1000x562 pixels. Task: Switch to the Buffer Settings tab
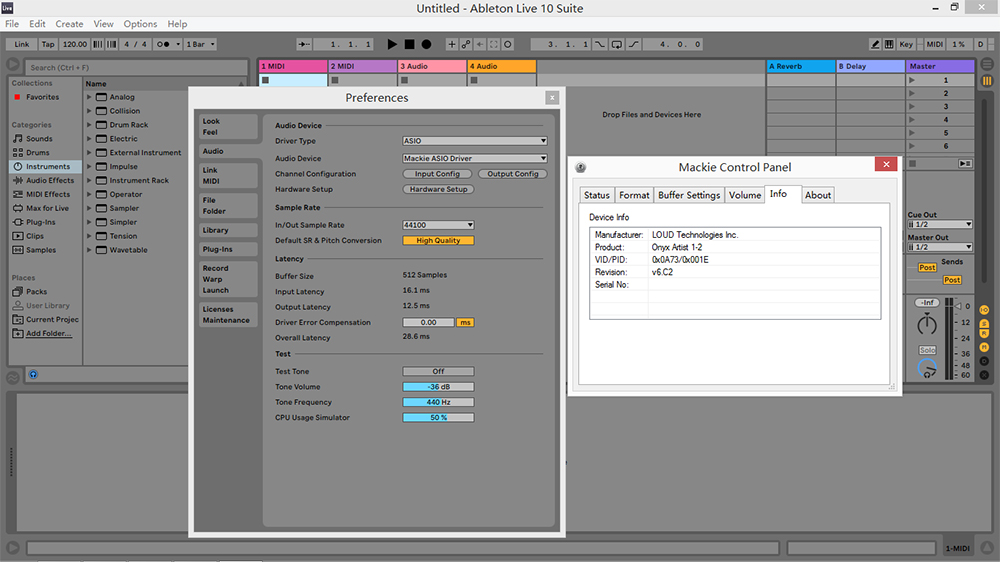[x=688, y=195]
